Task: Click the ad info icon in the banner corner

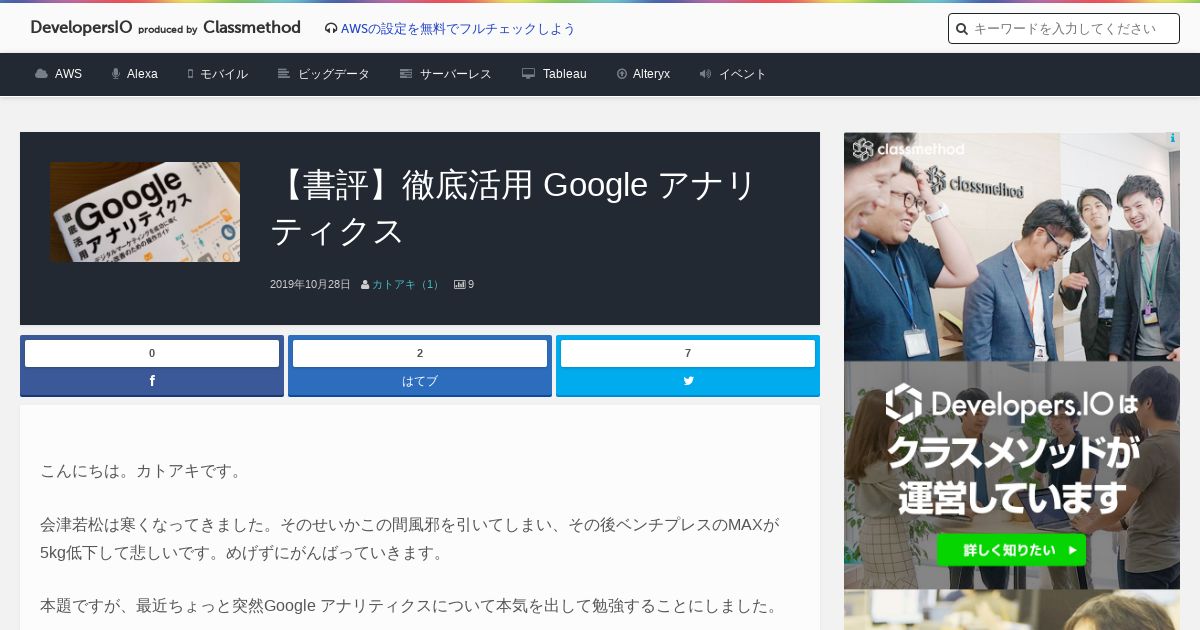Action: coord(1172,139)
